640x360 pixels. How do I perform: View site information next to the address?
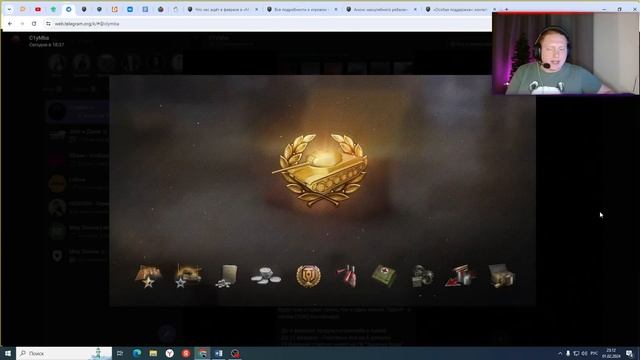coord(48,24)
